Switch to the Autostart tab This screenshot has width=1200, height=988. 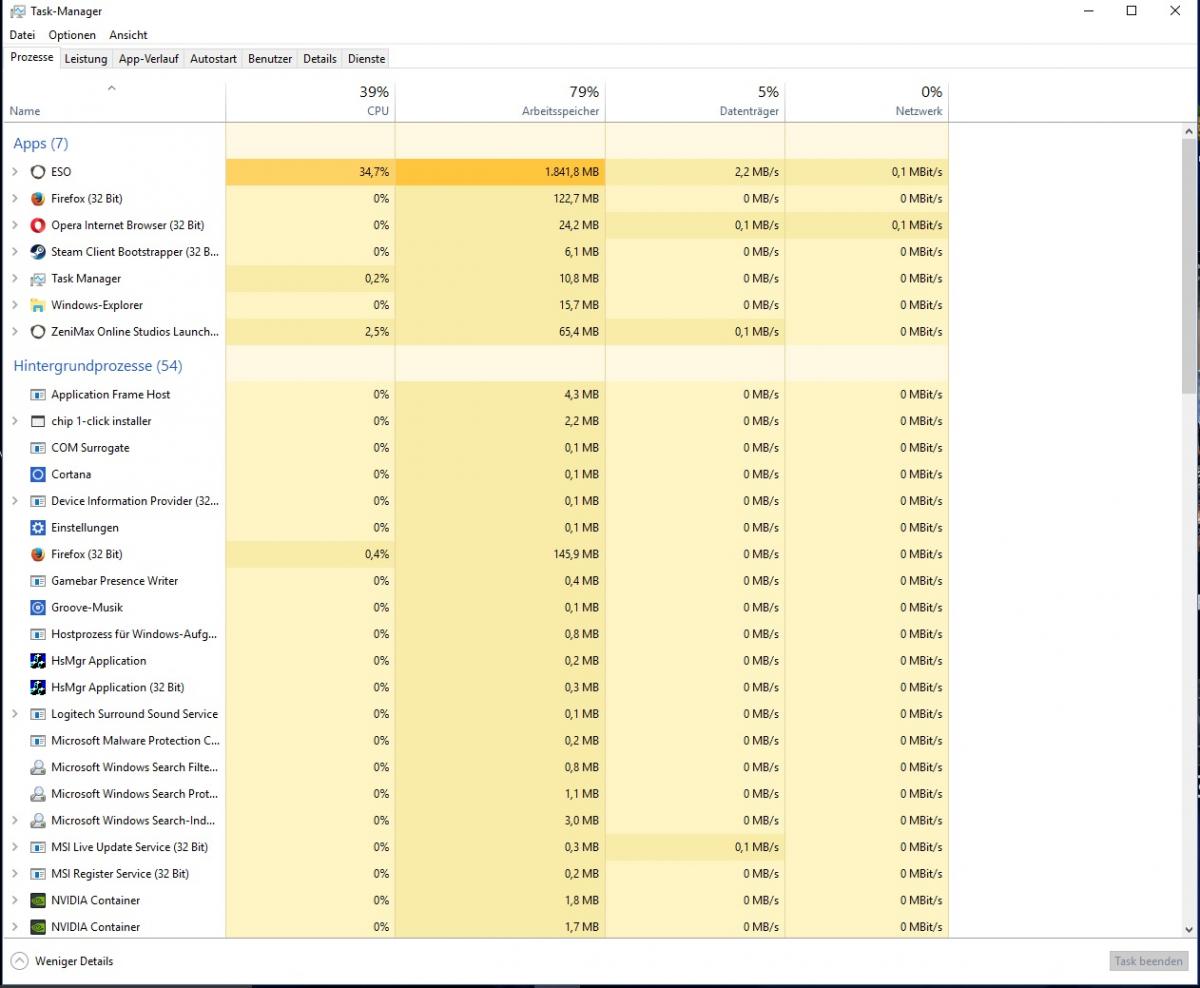tap(213, 59)
